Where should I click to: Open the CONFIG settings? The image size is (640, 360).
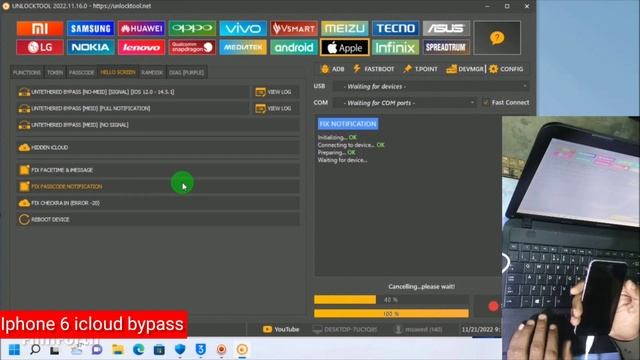point(506,69)
